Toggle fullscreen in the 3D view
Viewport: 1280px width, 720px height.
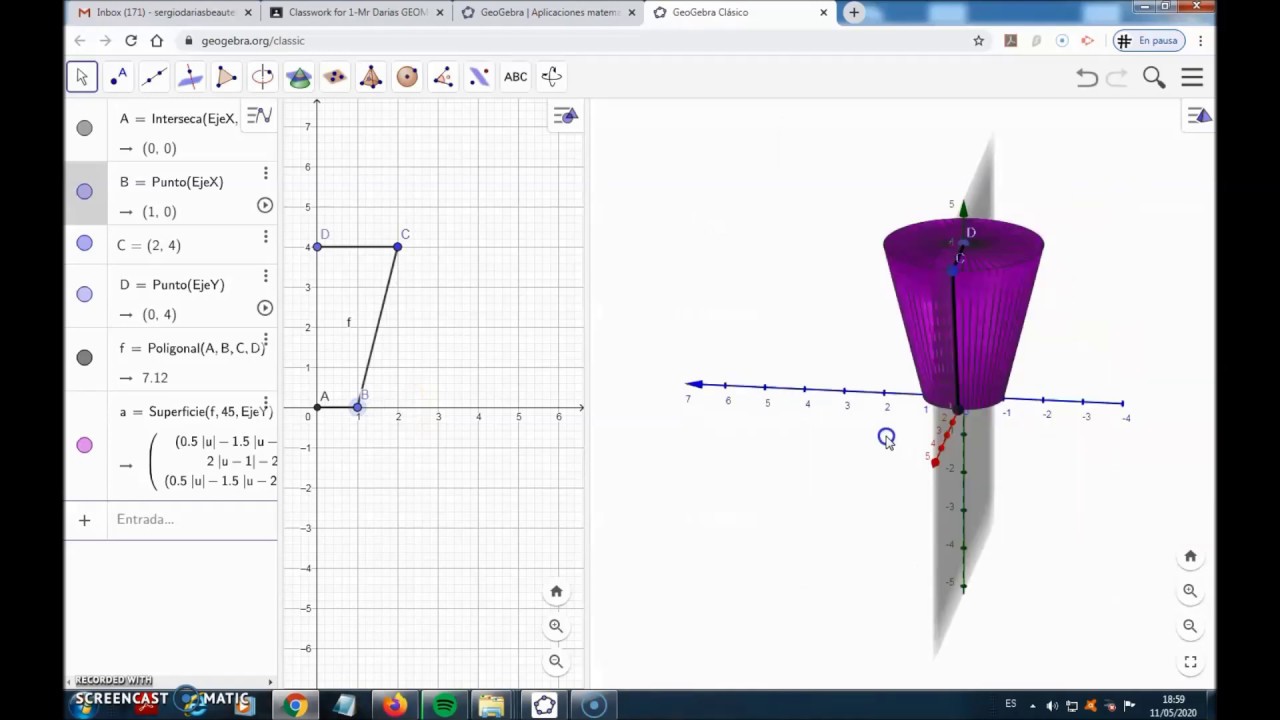click(1190, 662)
